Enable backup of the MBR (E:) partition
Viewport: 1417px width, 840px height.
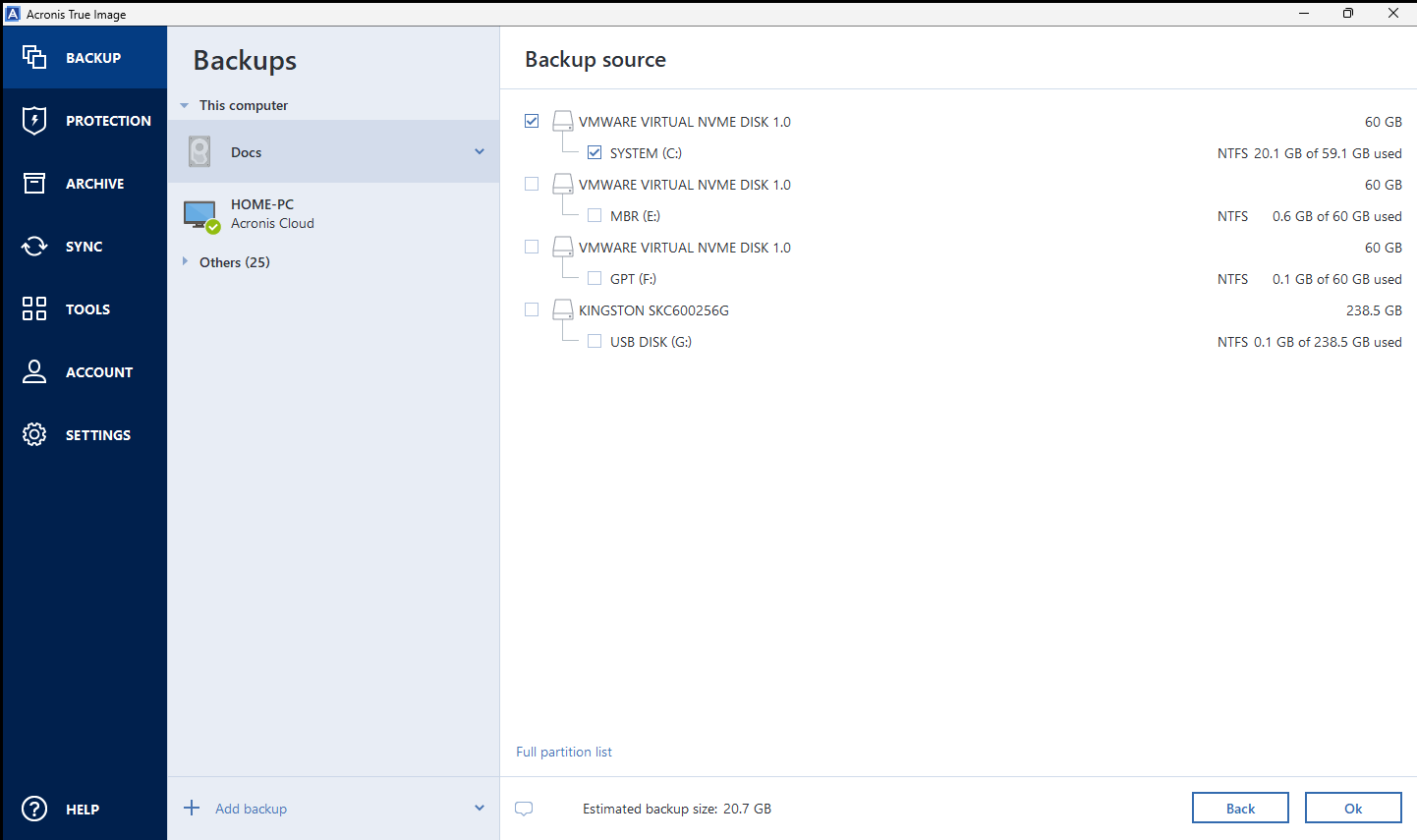[595, 215]
